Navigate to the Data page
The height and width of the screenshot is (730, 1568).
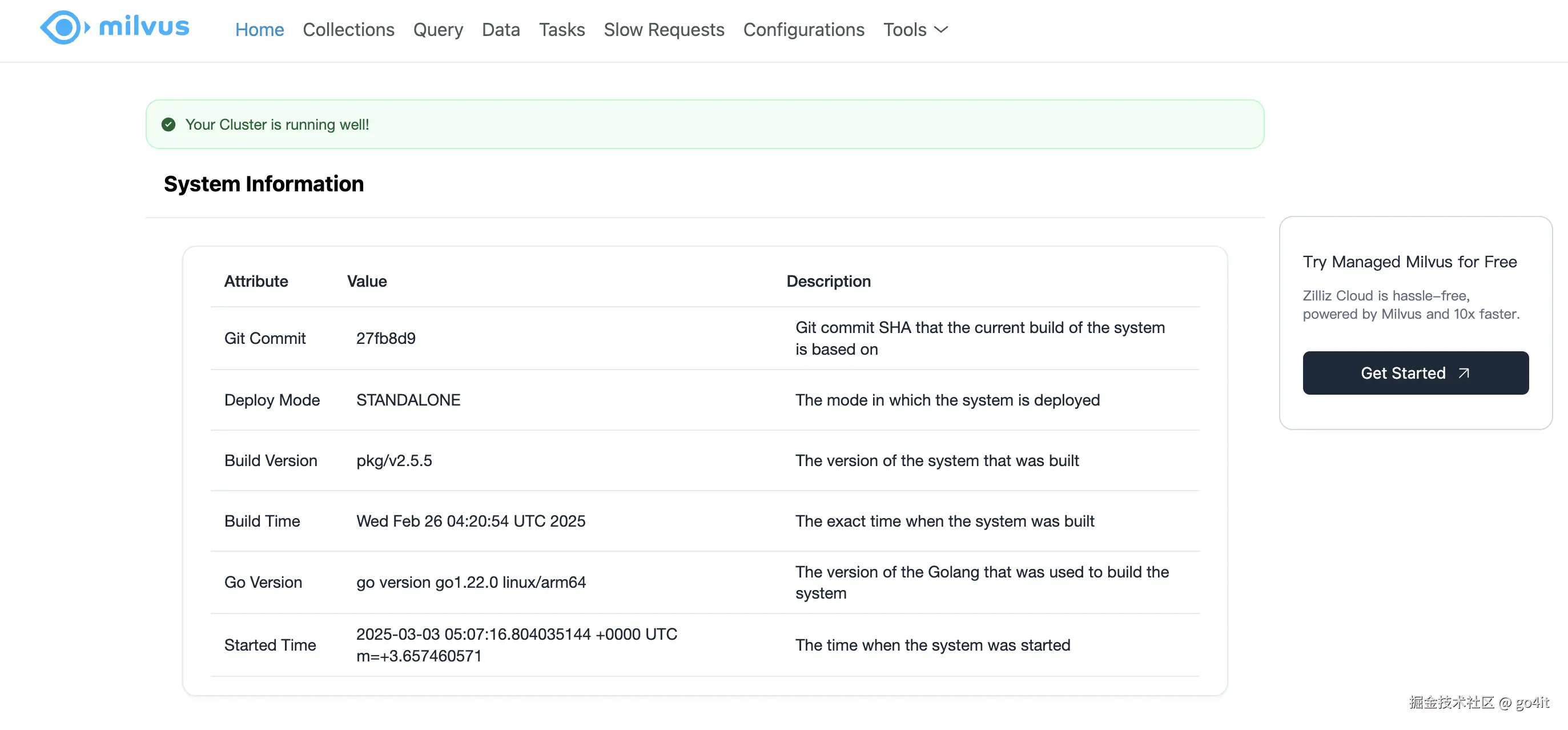click(500, 30)
